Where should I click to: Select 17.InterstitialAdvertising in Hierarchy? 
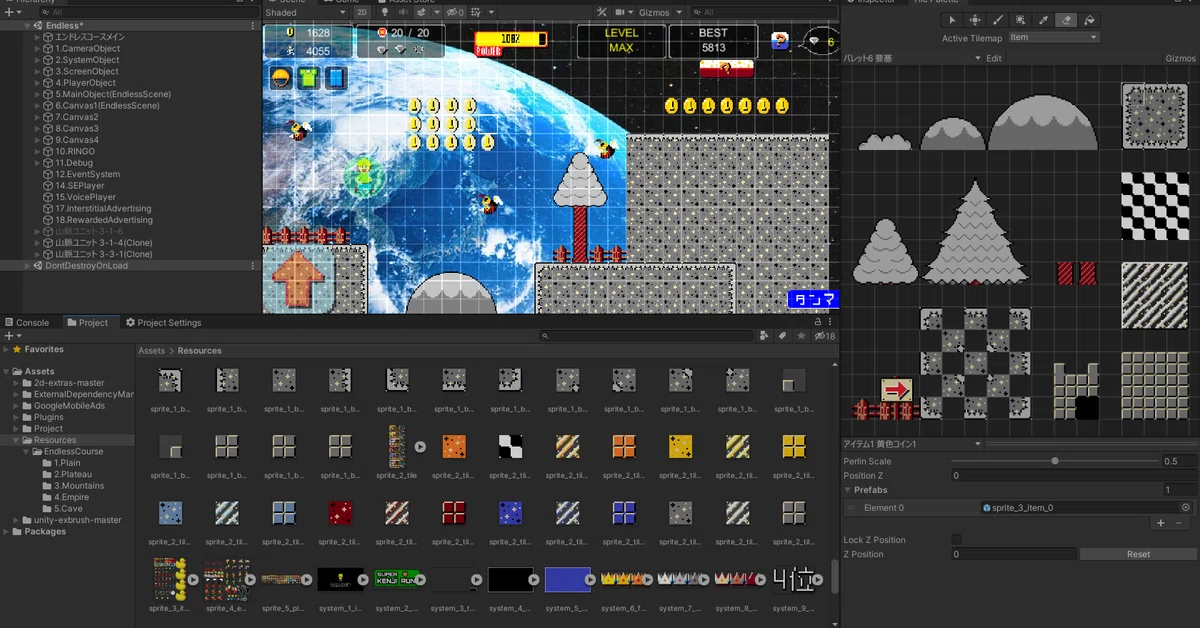click(x=103, y=209)
